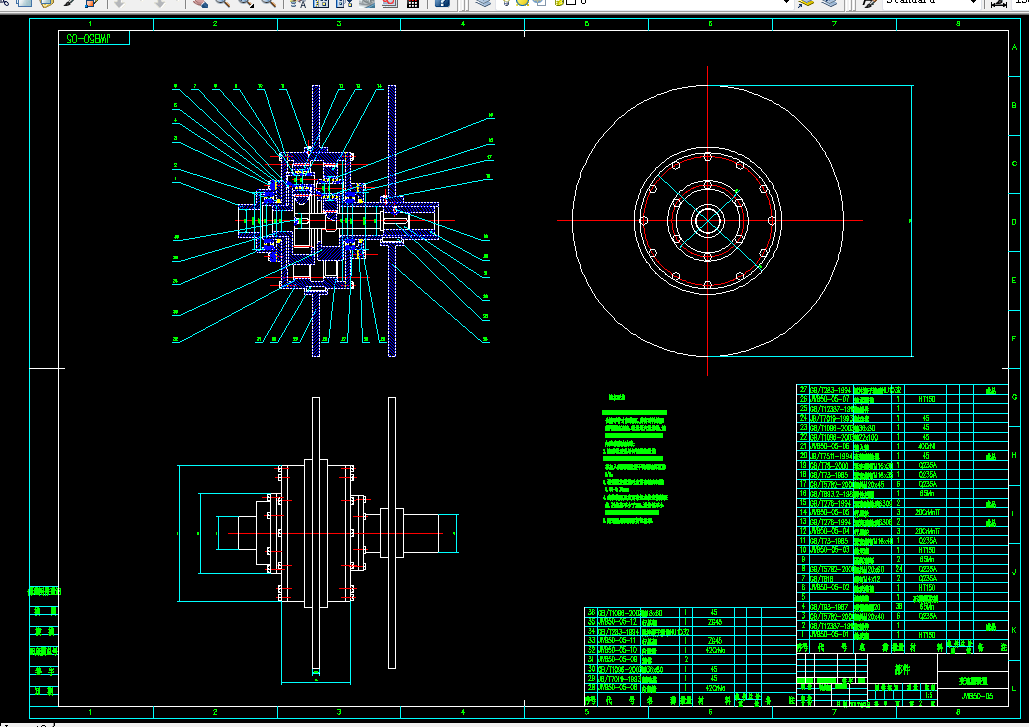This screenshot has height=727, width=1029.
Task: Toggle freeze/thaw sun icon for layer 0
Action: [522, 3]
